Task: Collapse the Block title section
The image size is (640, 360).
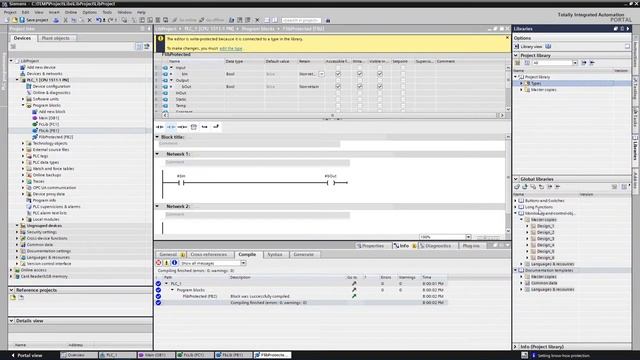Action: pyautogui.click(x=158, y=137)
